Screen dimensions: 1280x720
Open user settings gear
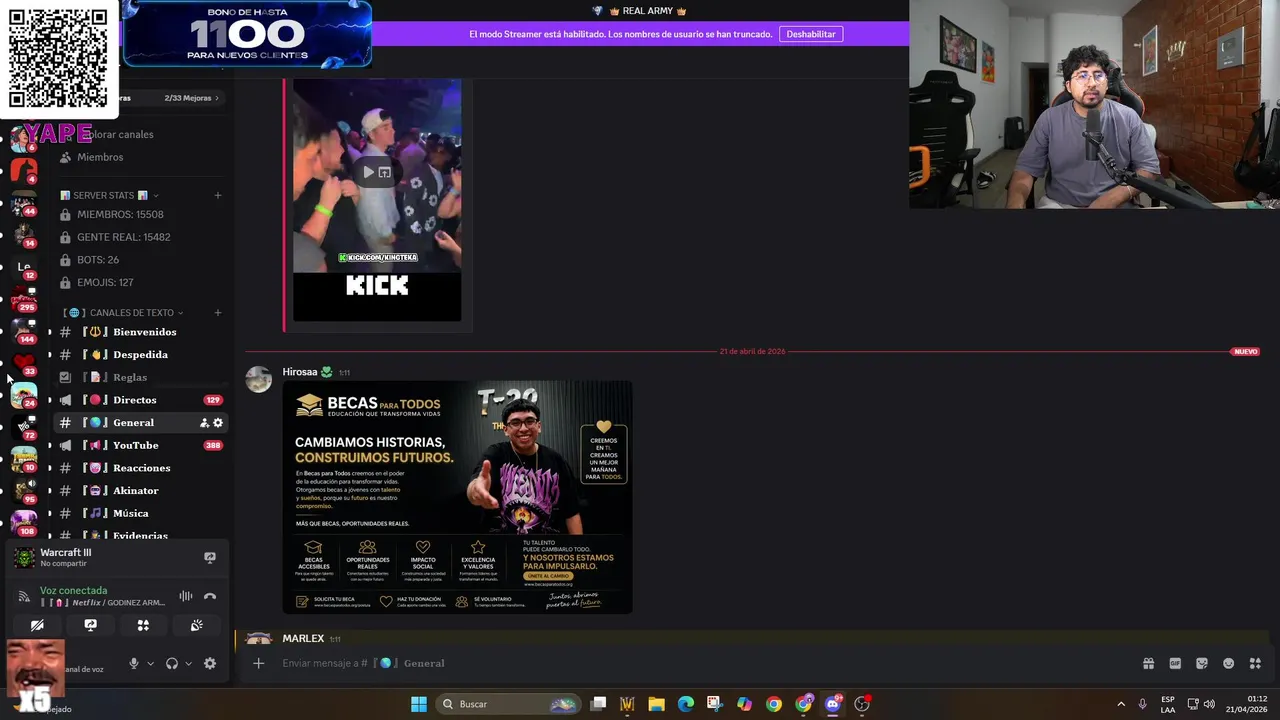click(210, 663)
